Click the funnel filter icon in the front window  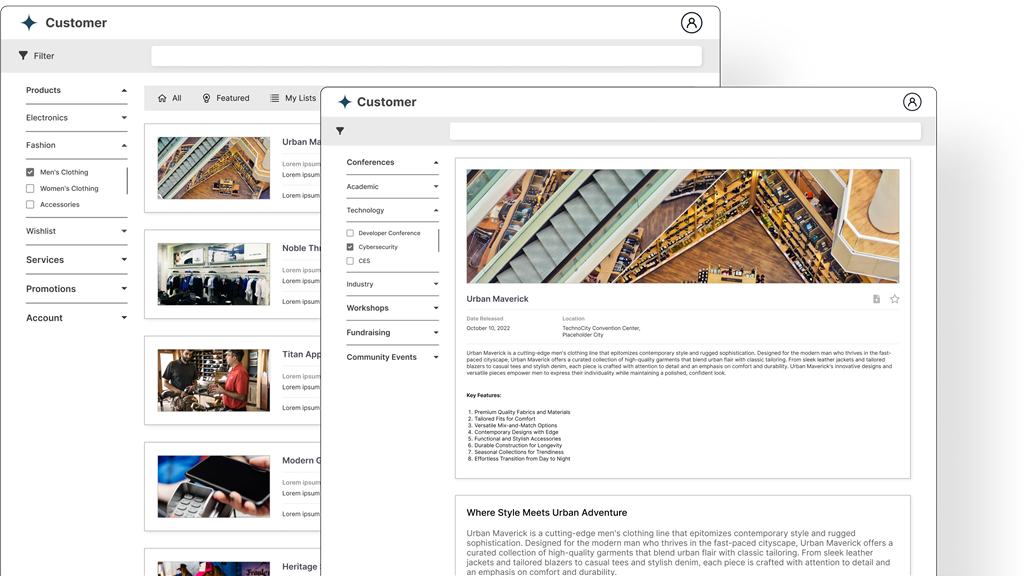click(x=340, y=131)
